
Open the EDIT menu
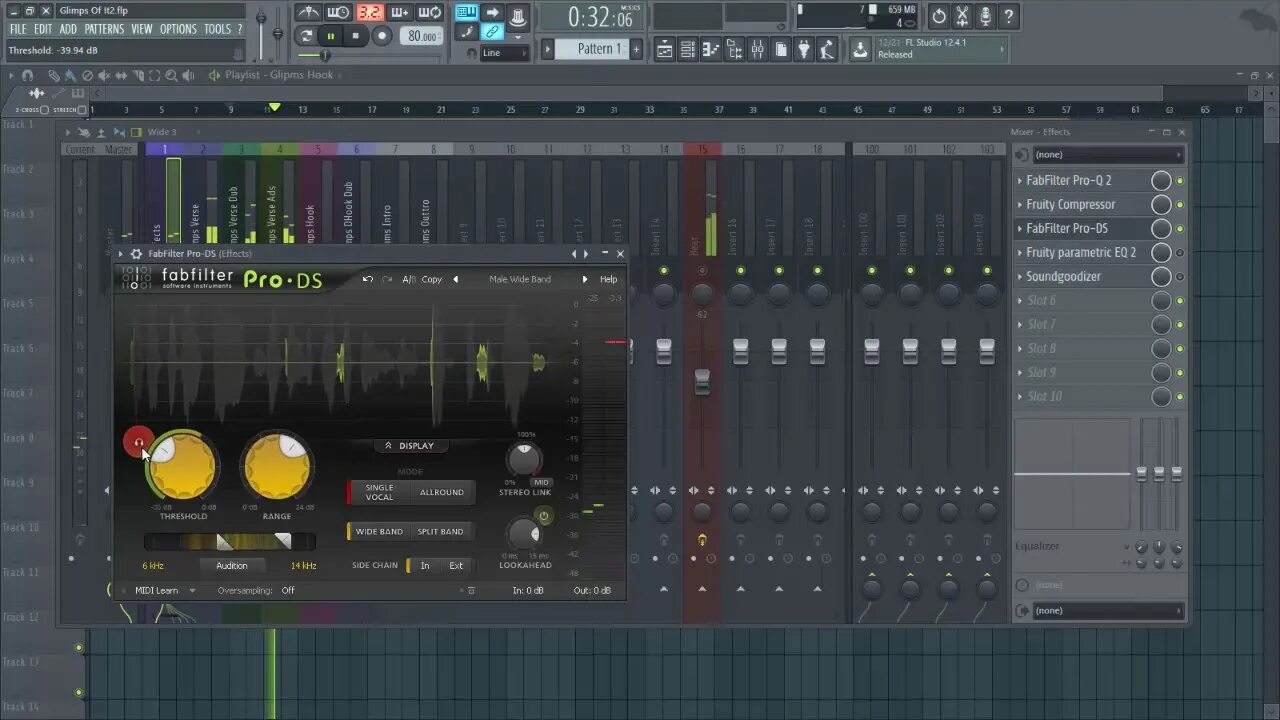pos(43,29)
